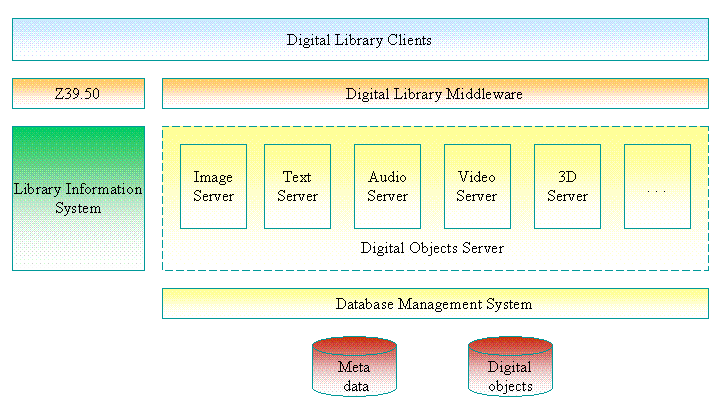Click the Audio Server box
This screenshot has width=719, height=406.
(x=387, y=186)
